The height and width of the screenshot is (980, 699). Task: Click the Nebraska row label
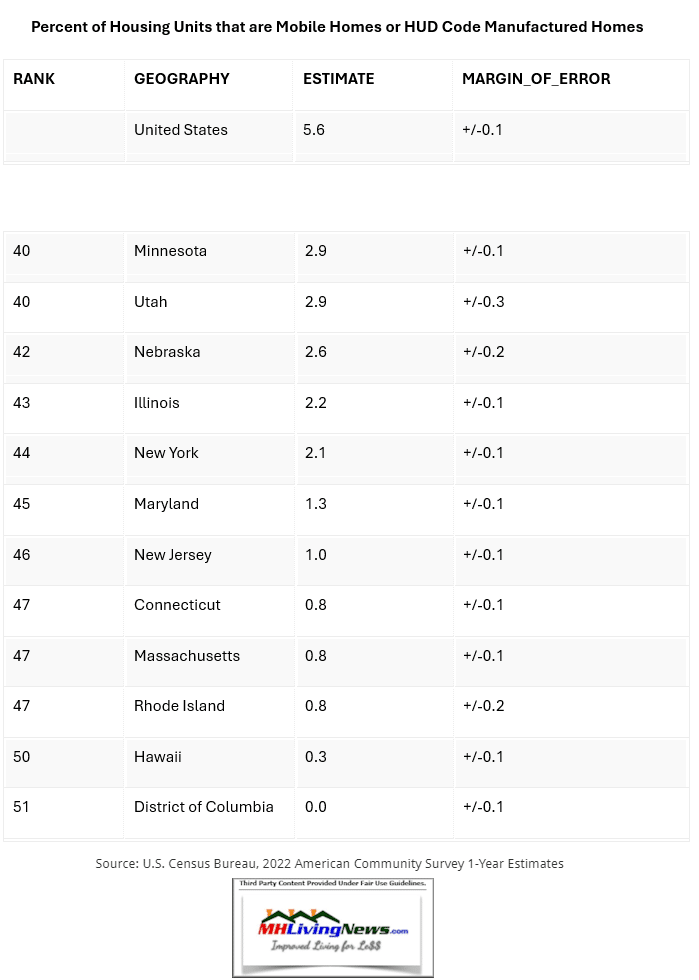point(167,352)
